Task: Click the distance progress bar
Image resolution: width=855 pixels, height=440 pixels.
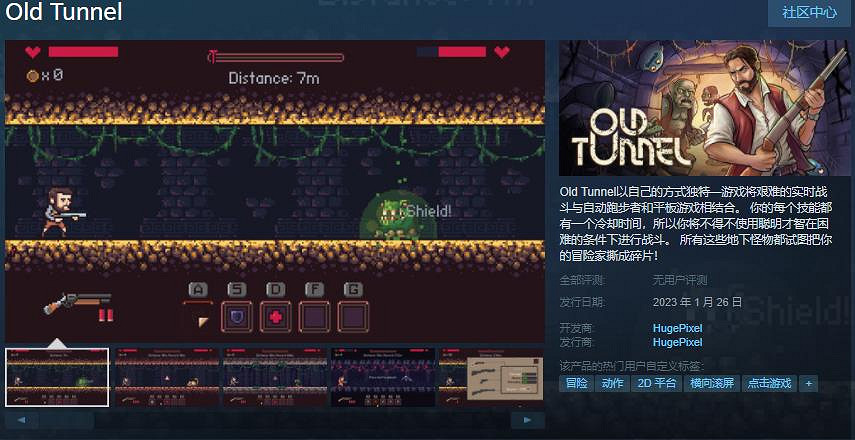Action: coord(275,57)
